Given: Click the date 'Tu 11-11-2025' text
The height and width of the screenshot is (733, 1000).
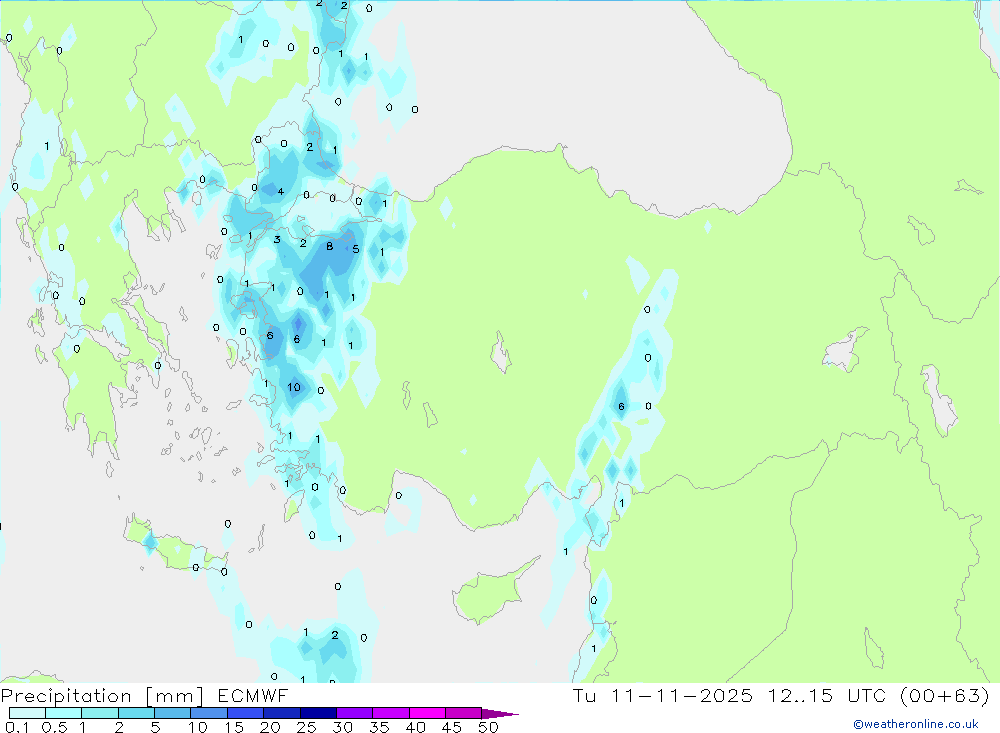Looking at the screenshot, I should pos(662,696).
